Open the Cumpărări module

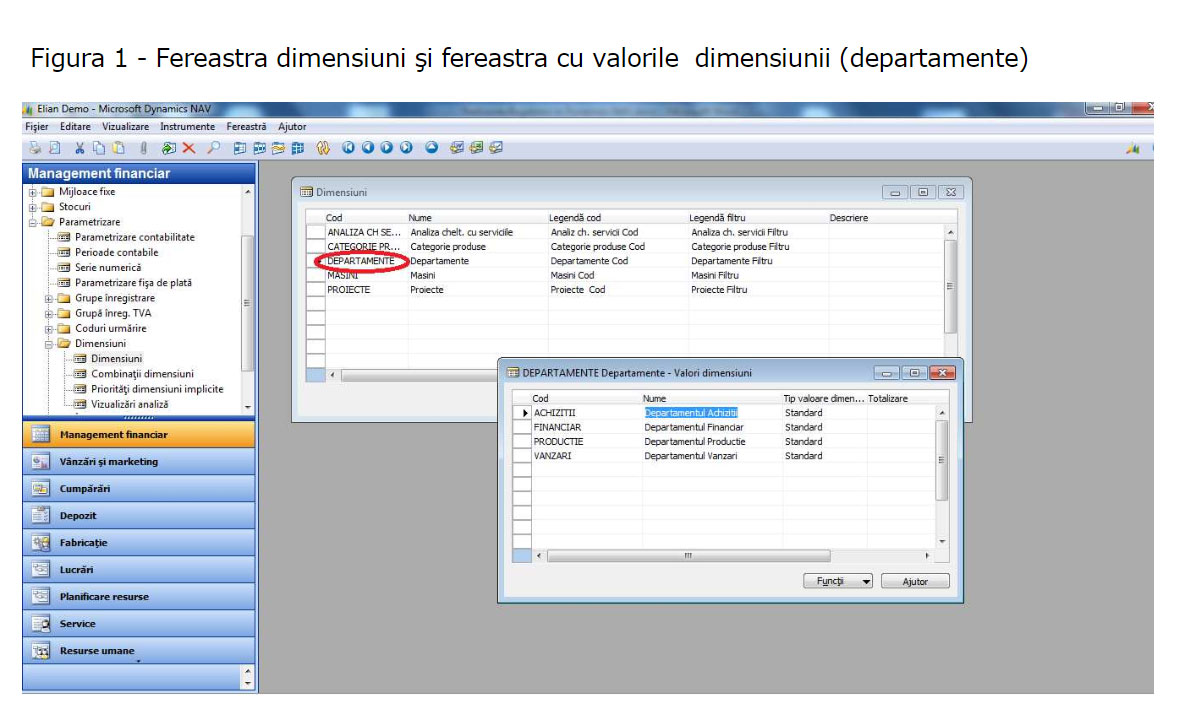(85, 489)
